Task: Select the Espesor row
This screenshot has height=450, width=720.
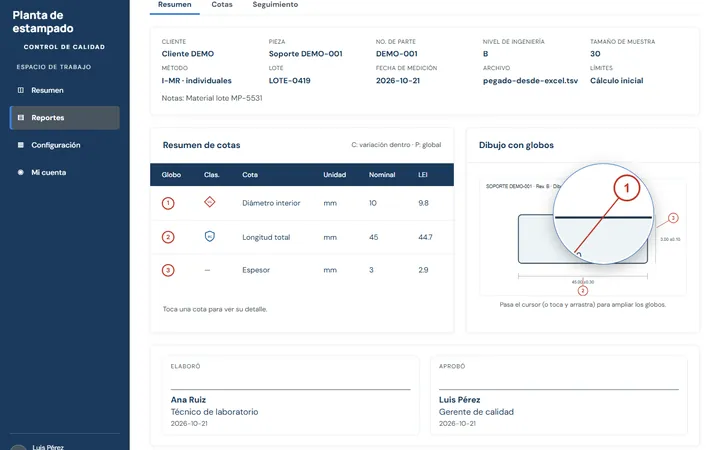Action: pos(302,270)
